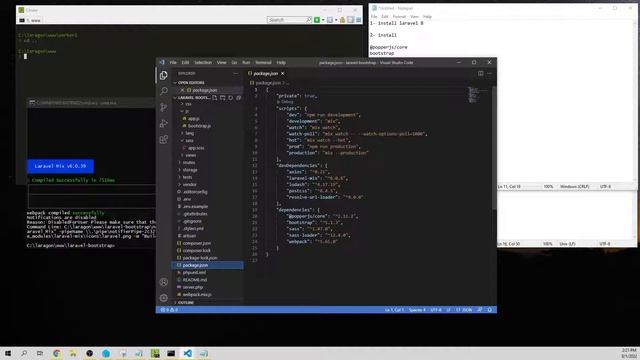Select the '1. www' console tab in Cmder
The image size is (640, 360).
click(x=31, y=20)
